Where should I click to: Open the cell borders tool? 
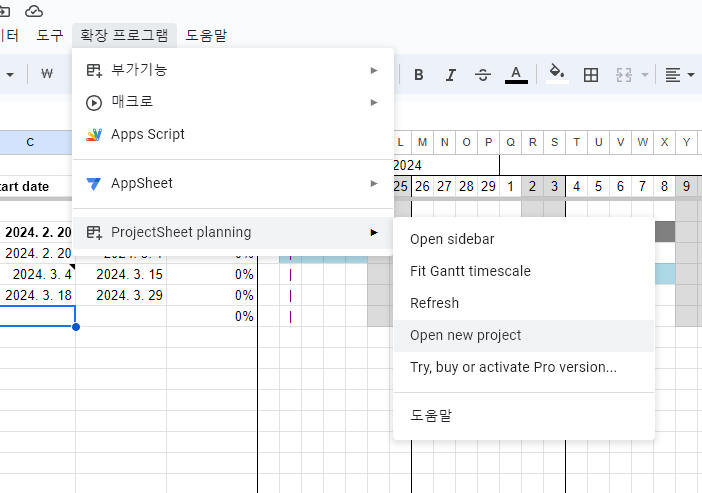pyautogui.click(x=591, y=75)
